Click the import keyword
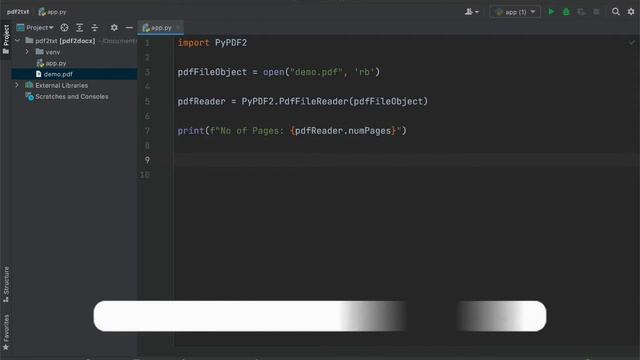The height and width of the screenshot is (360, 640). click(193, 43)
